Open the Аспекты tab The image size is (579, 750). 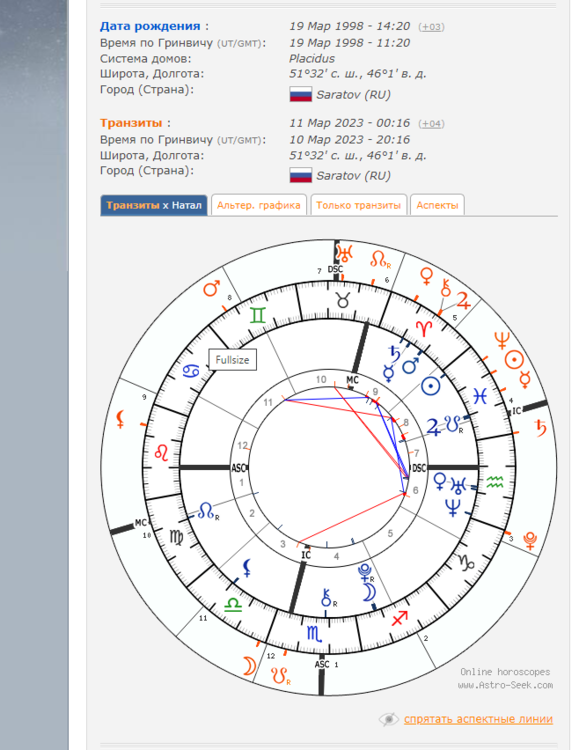(437, 205)
